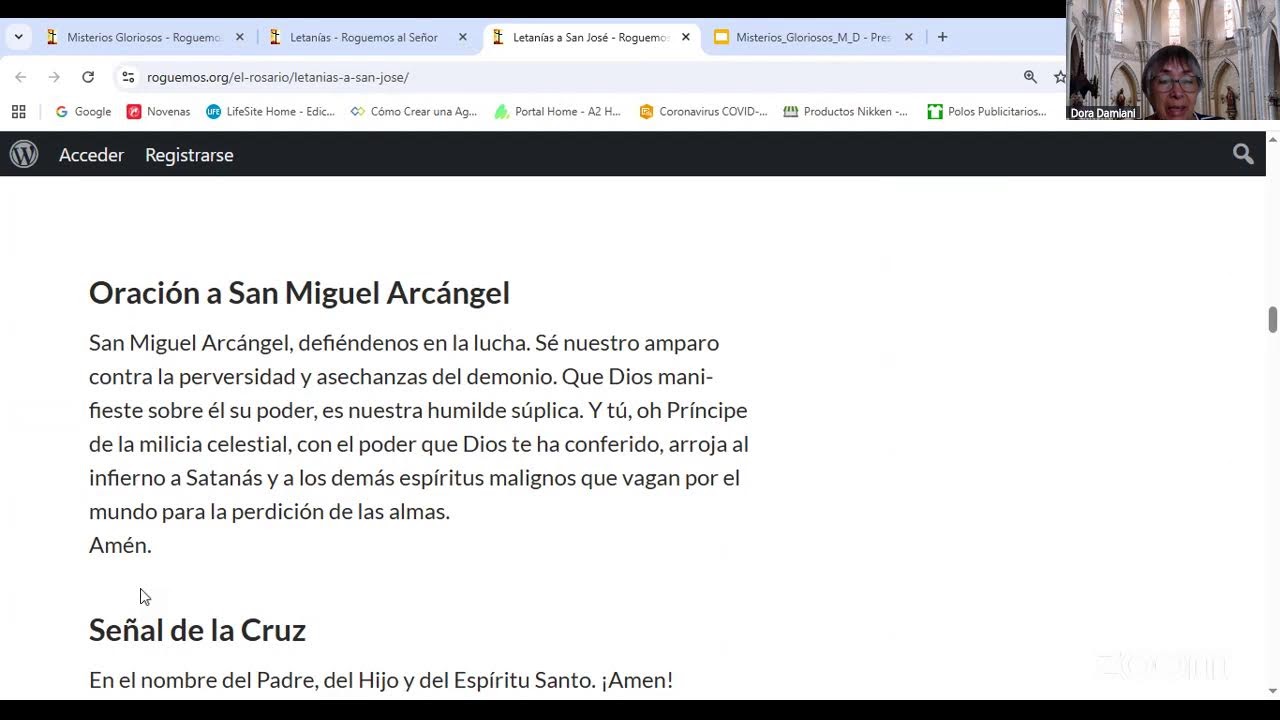Switch to the Letanías - Roguemos al Señor tab

367,37
